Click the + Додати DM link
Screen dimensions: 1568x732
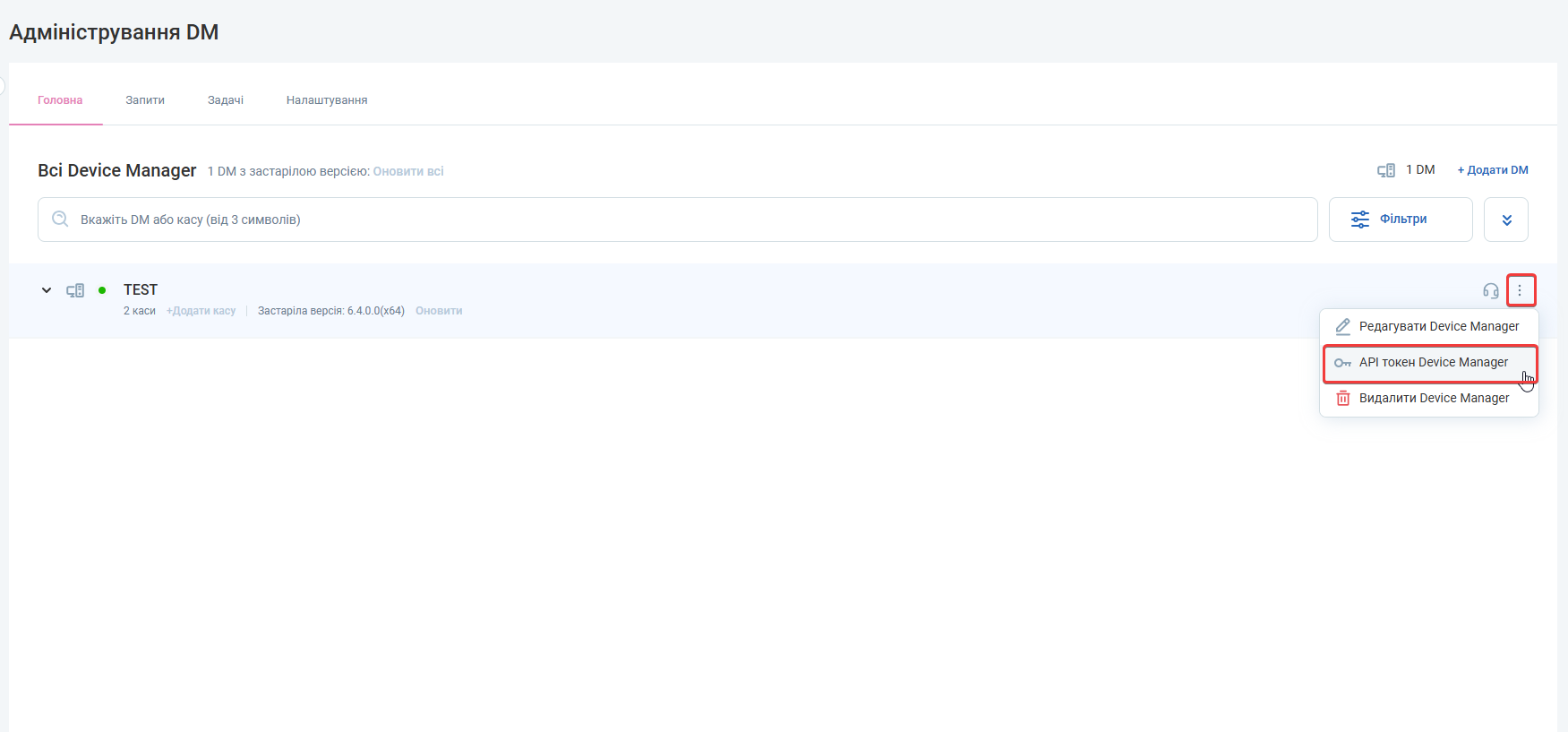click(x=1493, y=170)
